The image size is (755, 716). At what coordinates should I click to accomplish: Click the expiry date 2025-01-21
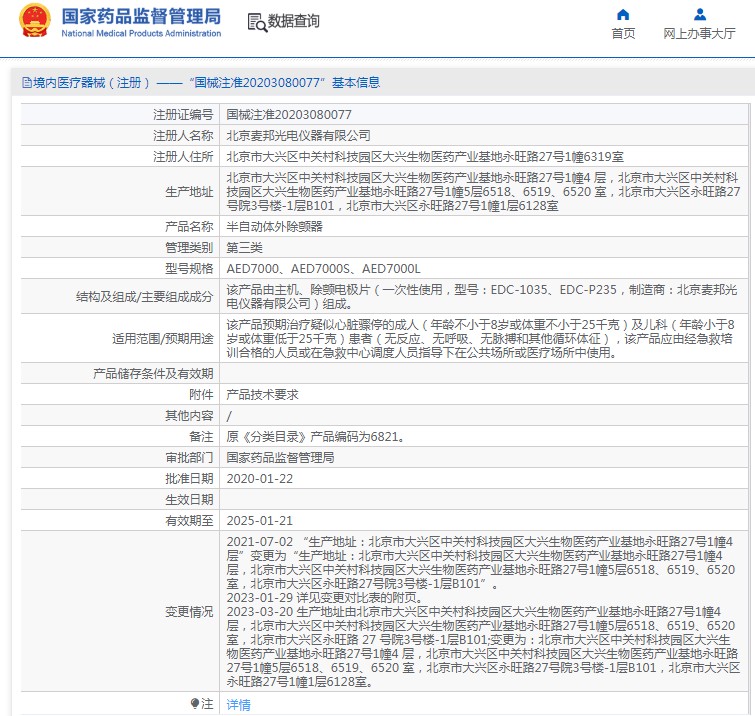point(259,521)
